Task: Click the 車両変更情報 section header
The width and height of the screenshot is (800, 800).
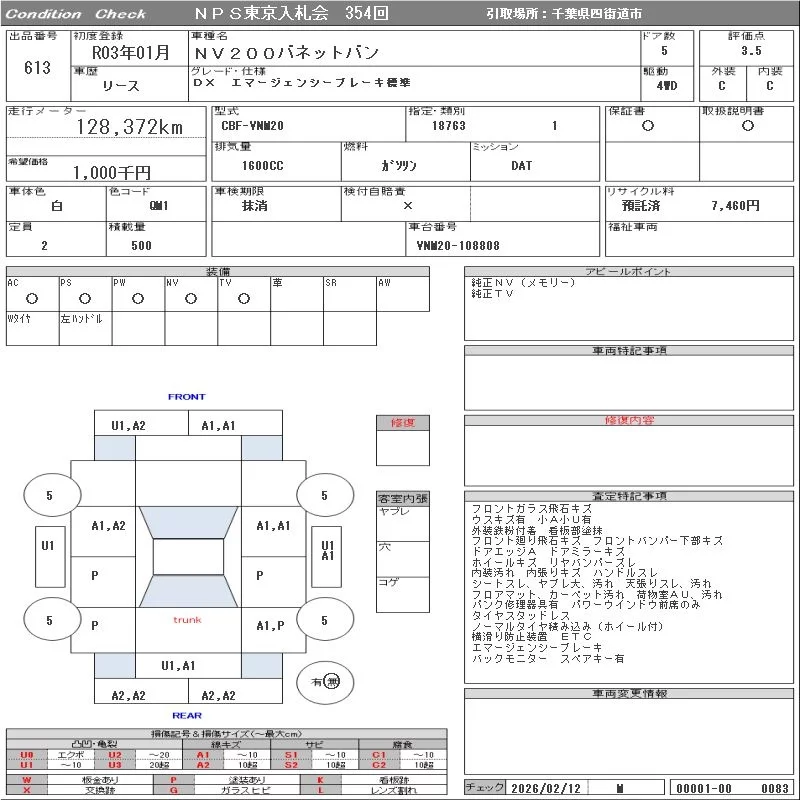Action: 629,693
